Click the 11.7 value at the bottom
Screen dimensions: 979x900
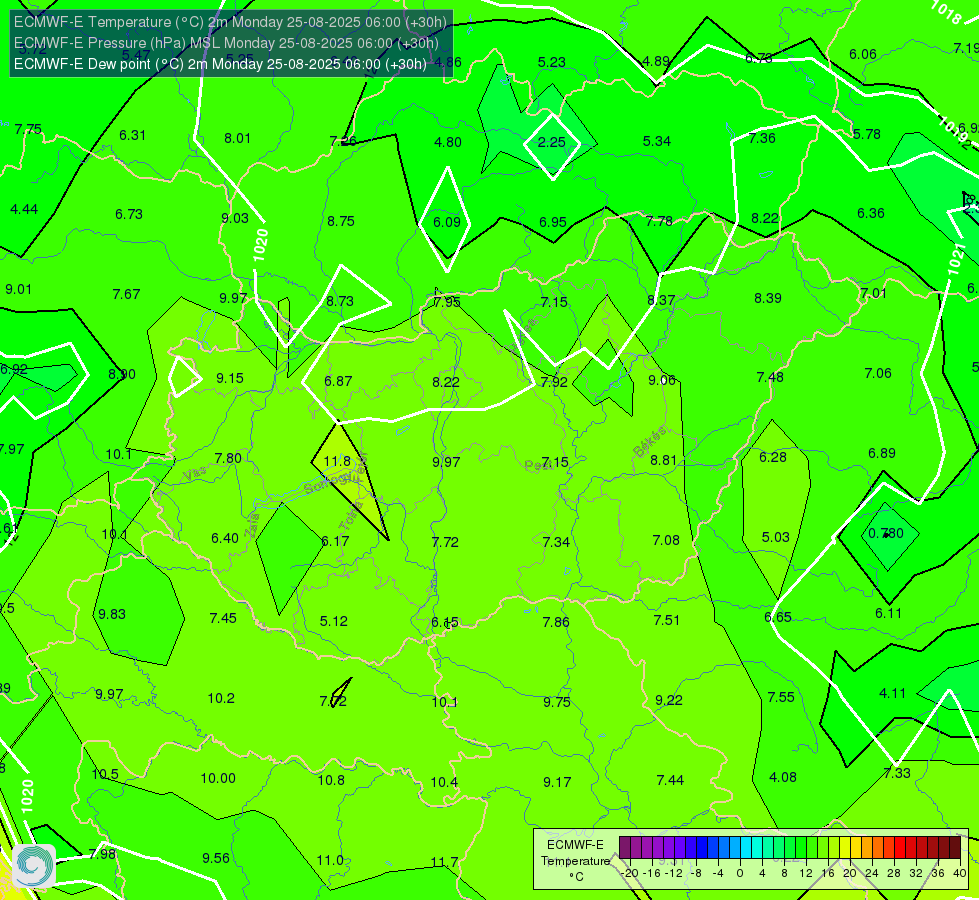click(445, 863)
